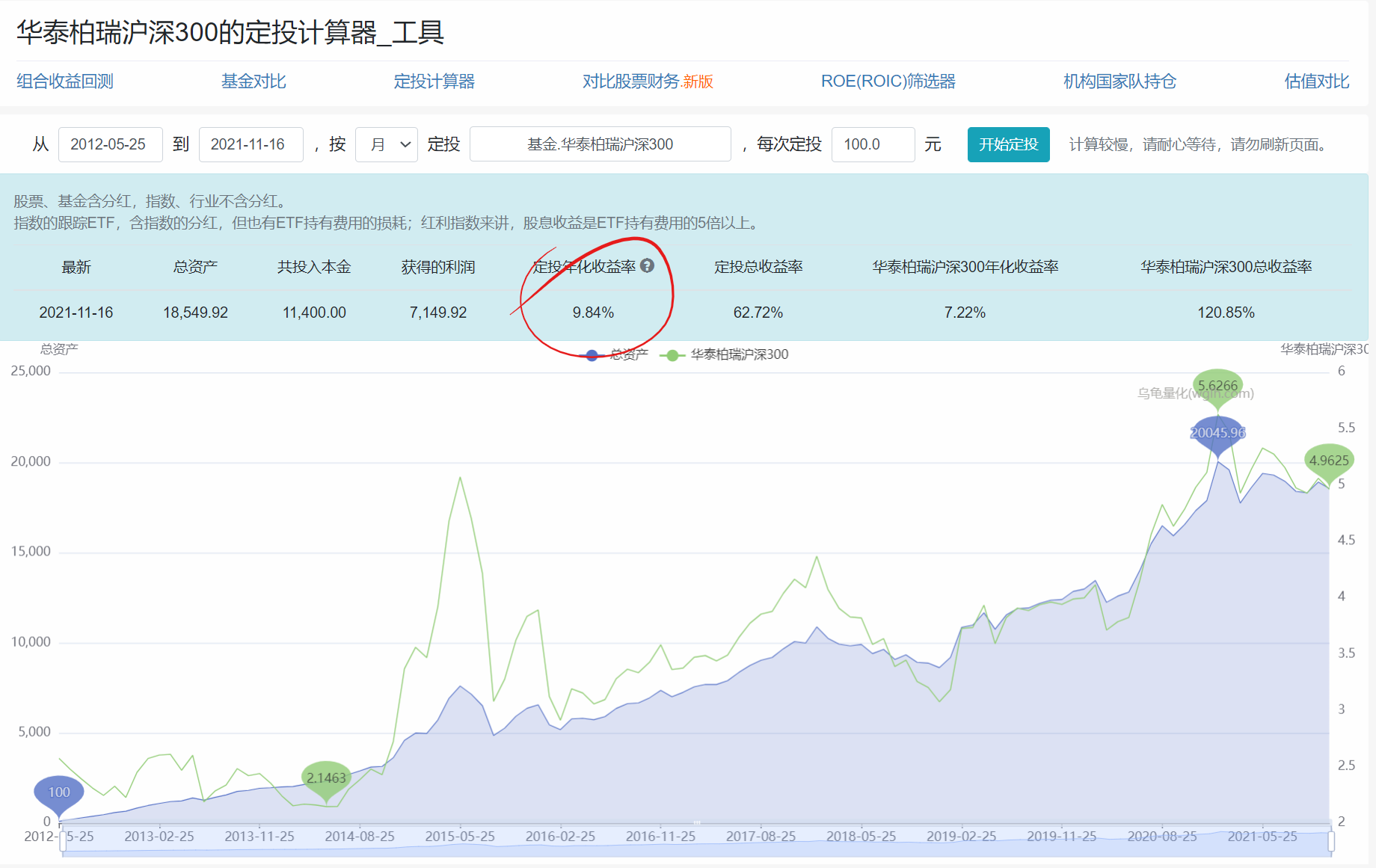The height and width of the screenshot is (868, 1376).
Task: Open the ROE(ROIC)筛选器 tab
Action: click(888, 81)
